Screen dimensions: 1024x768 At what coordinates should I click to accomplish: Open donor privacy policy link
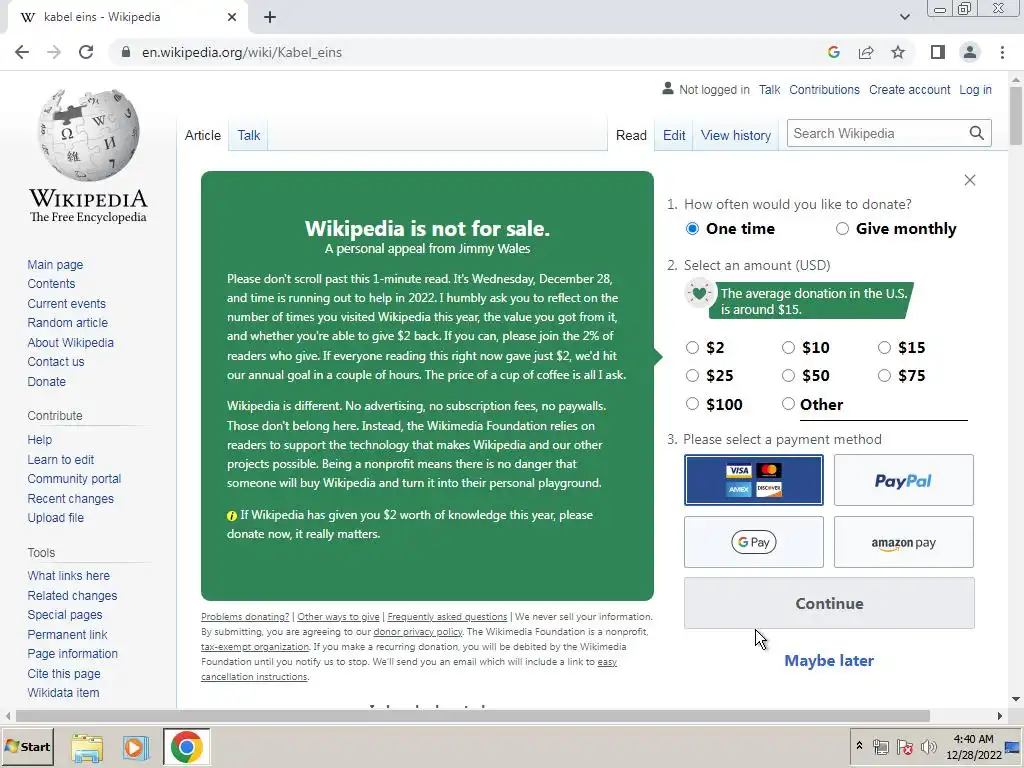tap(418, 632)
